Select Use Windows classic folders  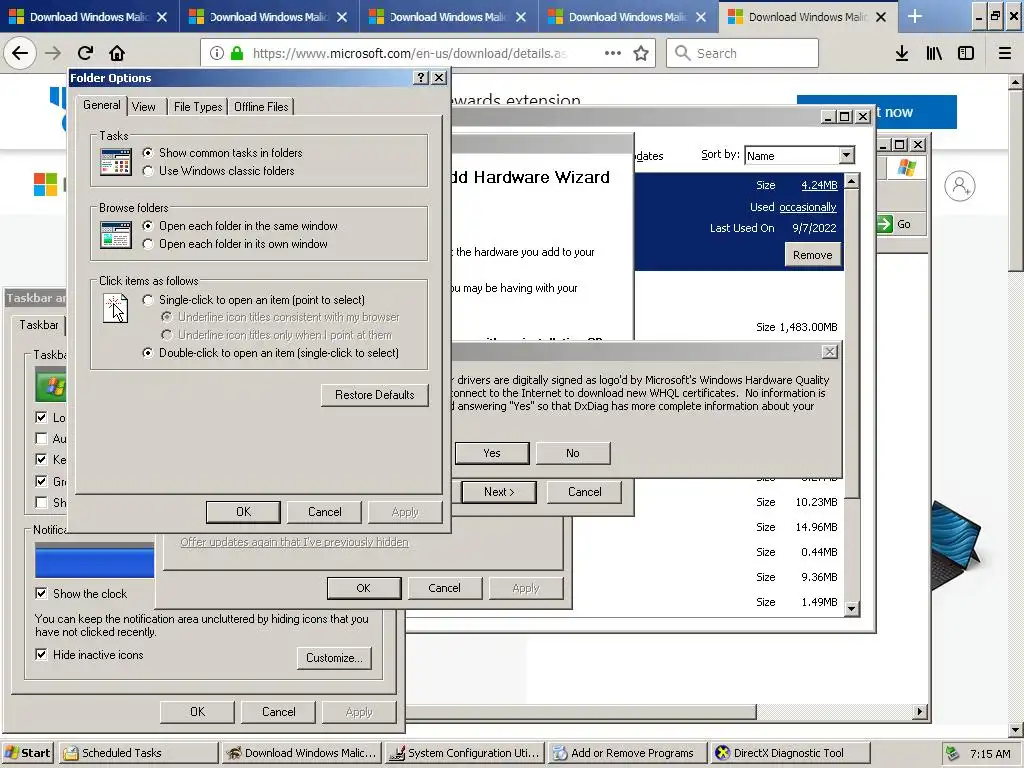pyautogui.click(x=148, y=171)
